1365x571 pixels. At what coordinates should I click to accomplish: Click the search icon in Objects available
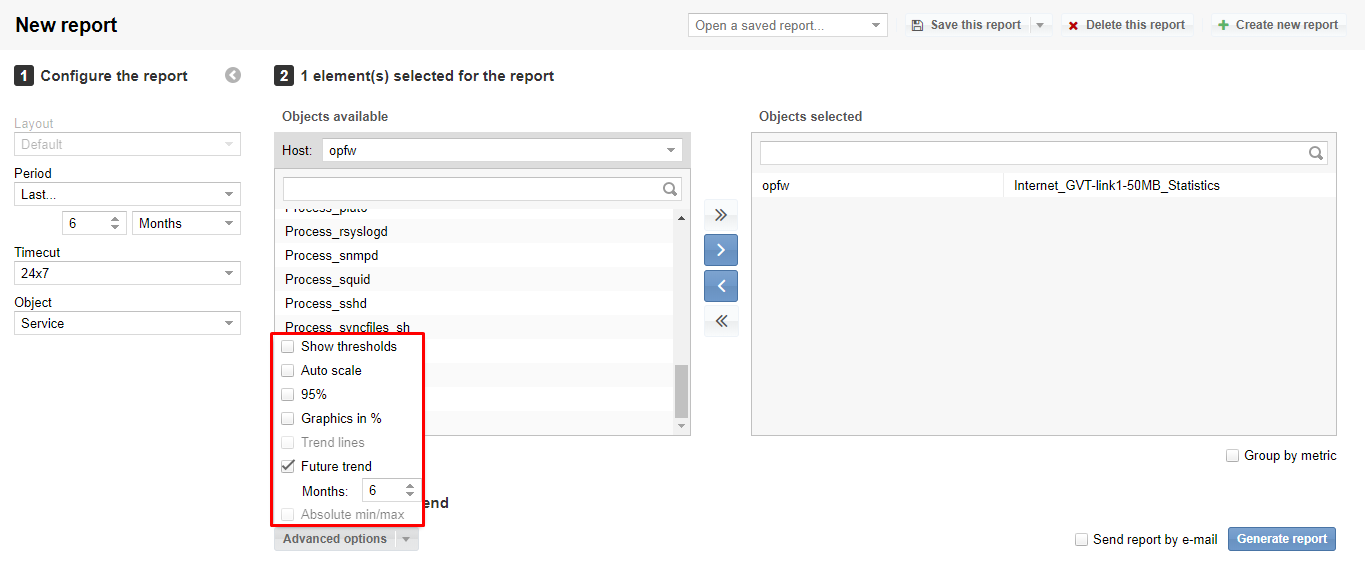[670, 189]
